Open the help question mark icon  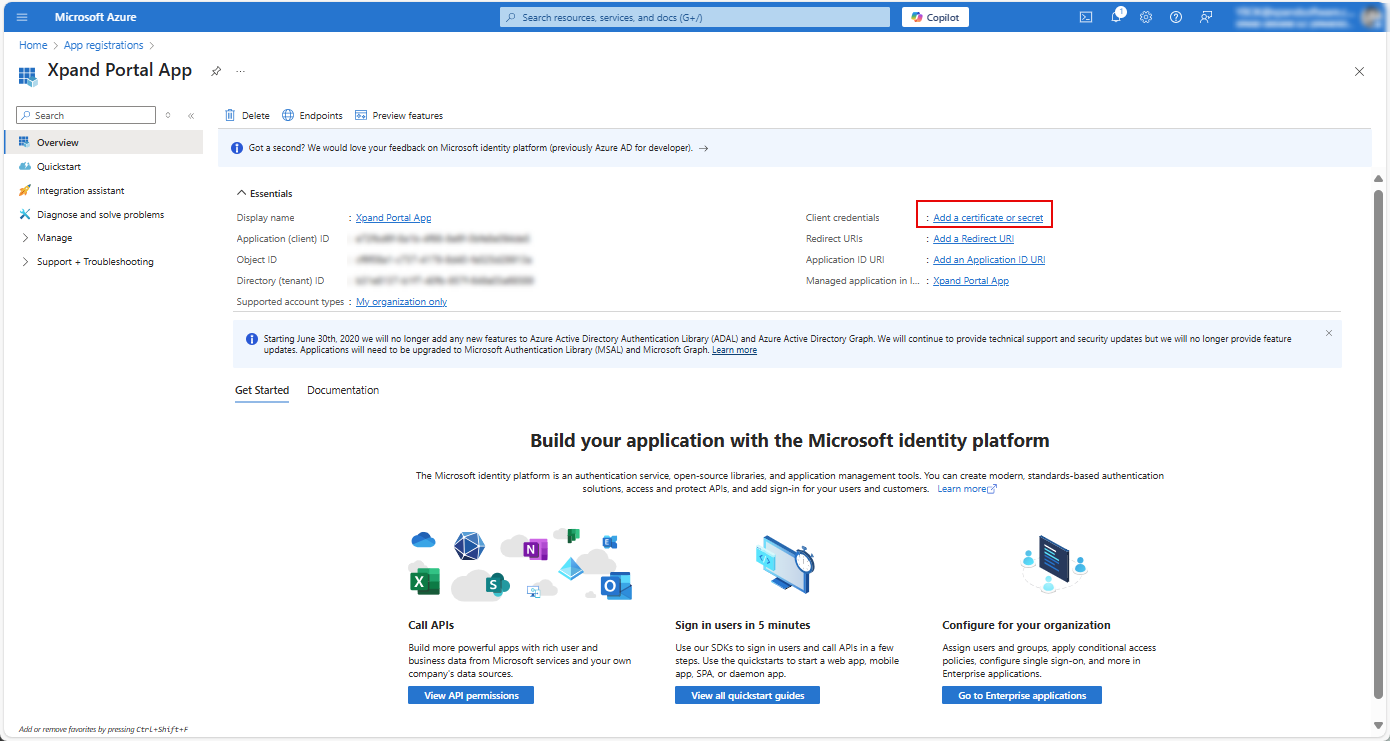1176,17
